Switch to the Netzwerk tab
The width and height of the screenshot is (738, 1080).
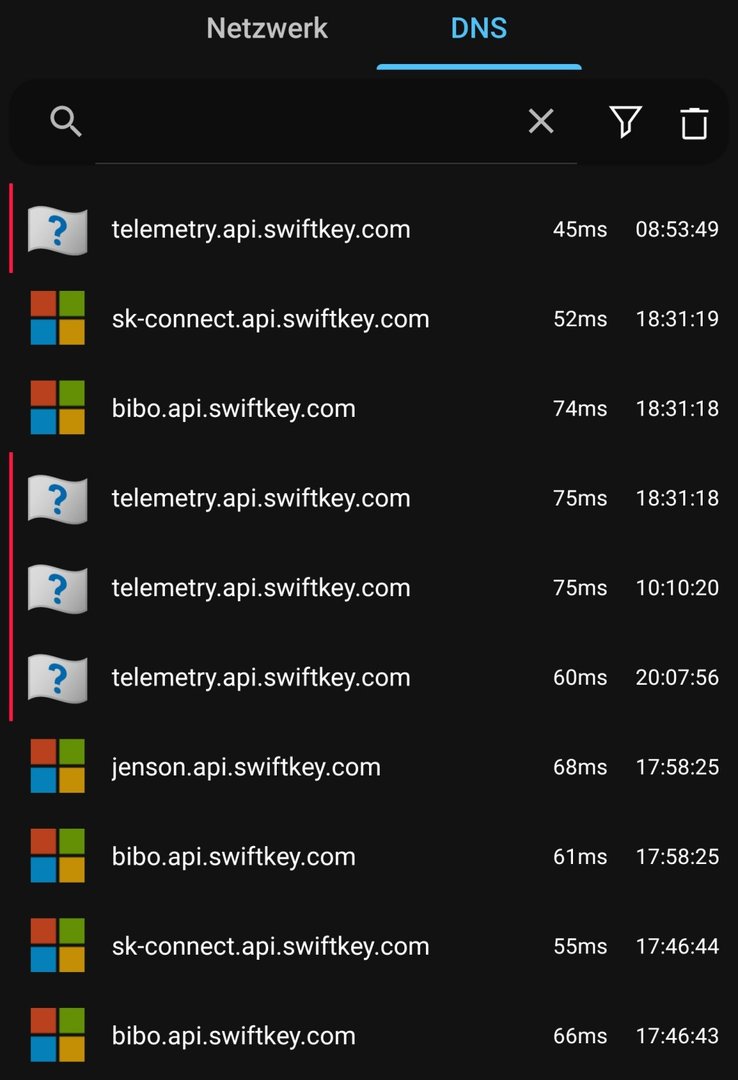[267, 29]
